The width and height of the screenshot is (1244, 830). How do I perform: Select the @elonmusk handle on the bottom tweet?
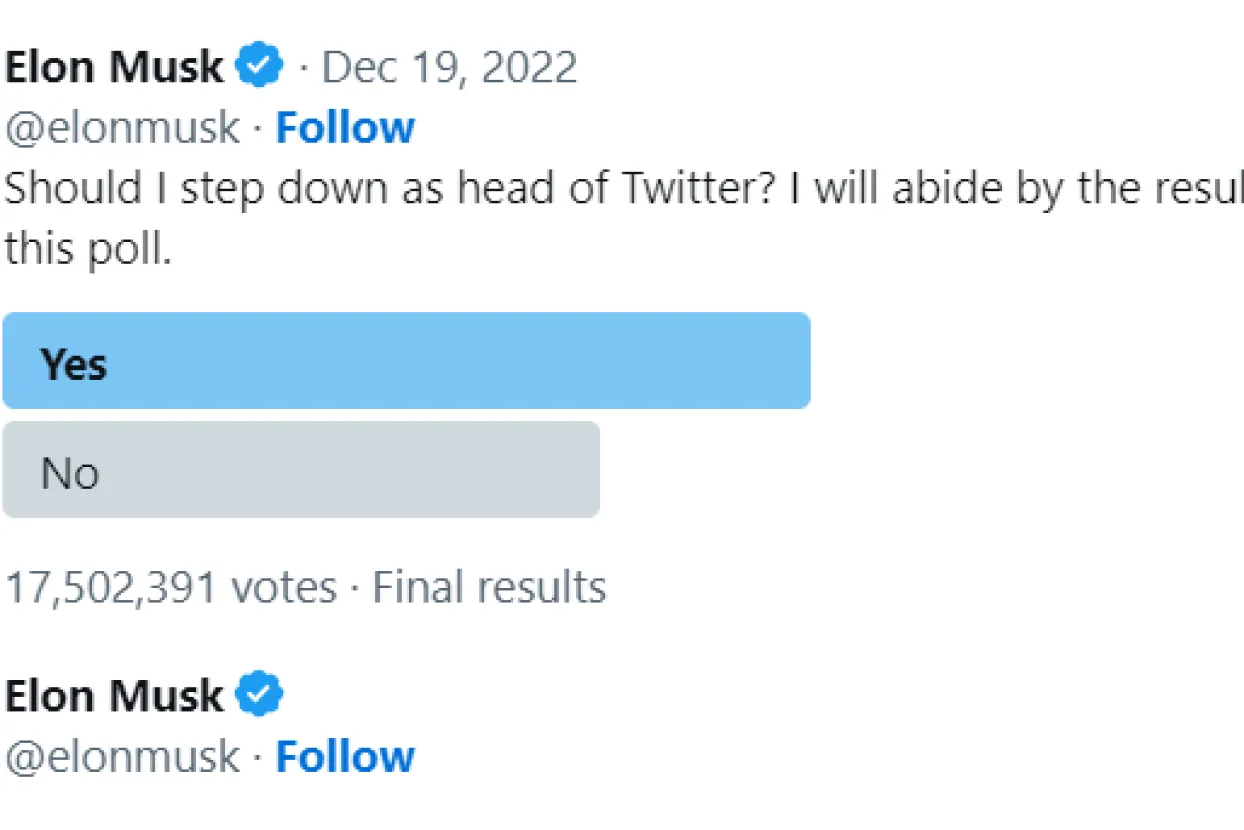pyautogui.click(x=120, y=757)
